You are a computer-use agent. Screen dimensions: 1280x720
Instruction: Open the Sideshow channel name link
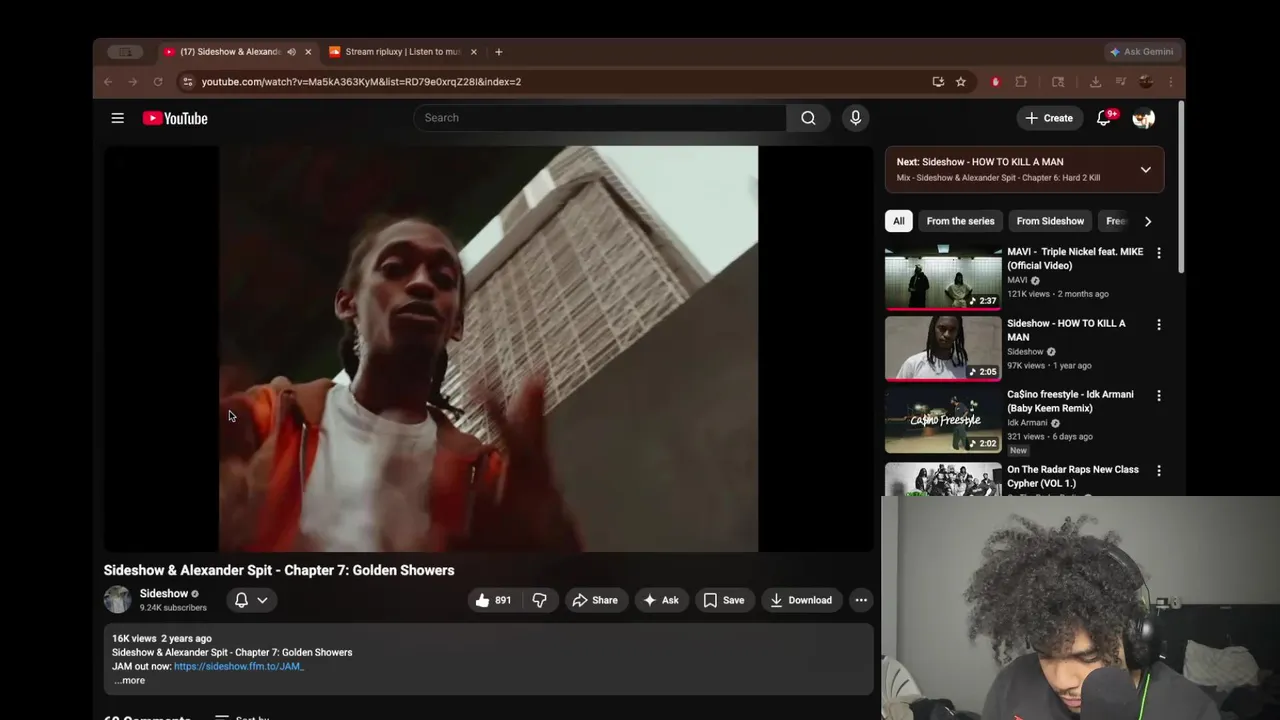tap(164, 593)
